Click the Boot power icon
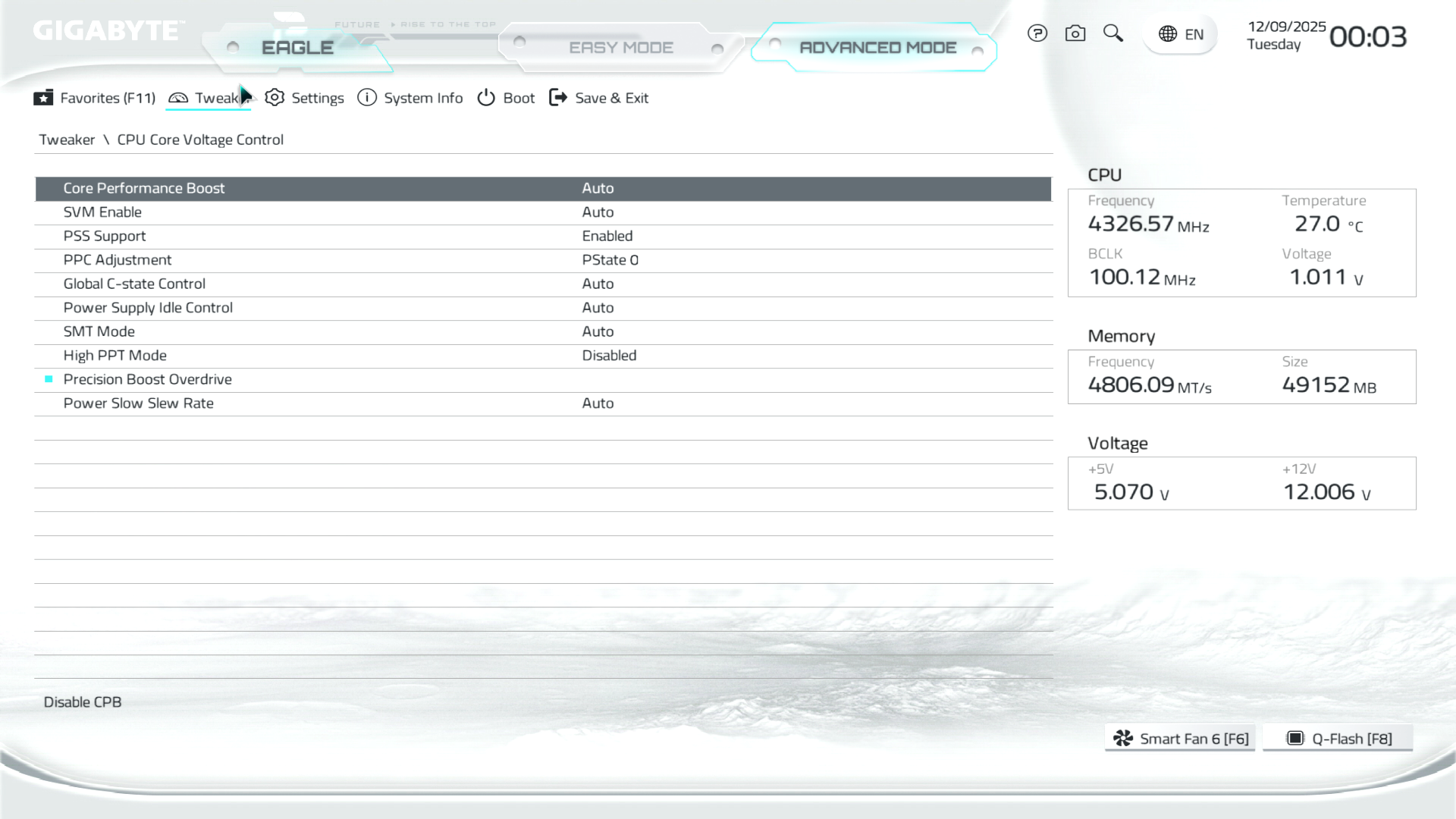 486,98
